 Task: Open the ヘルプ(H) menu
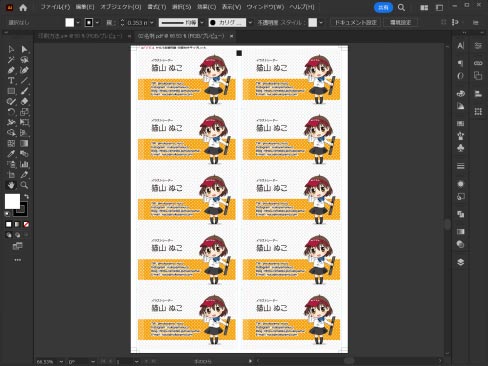[302, 7]
